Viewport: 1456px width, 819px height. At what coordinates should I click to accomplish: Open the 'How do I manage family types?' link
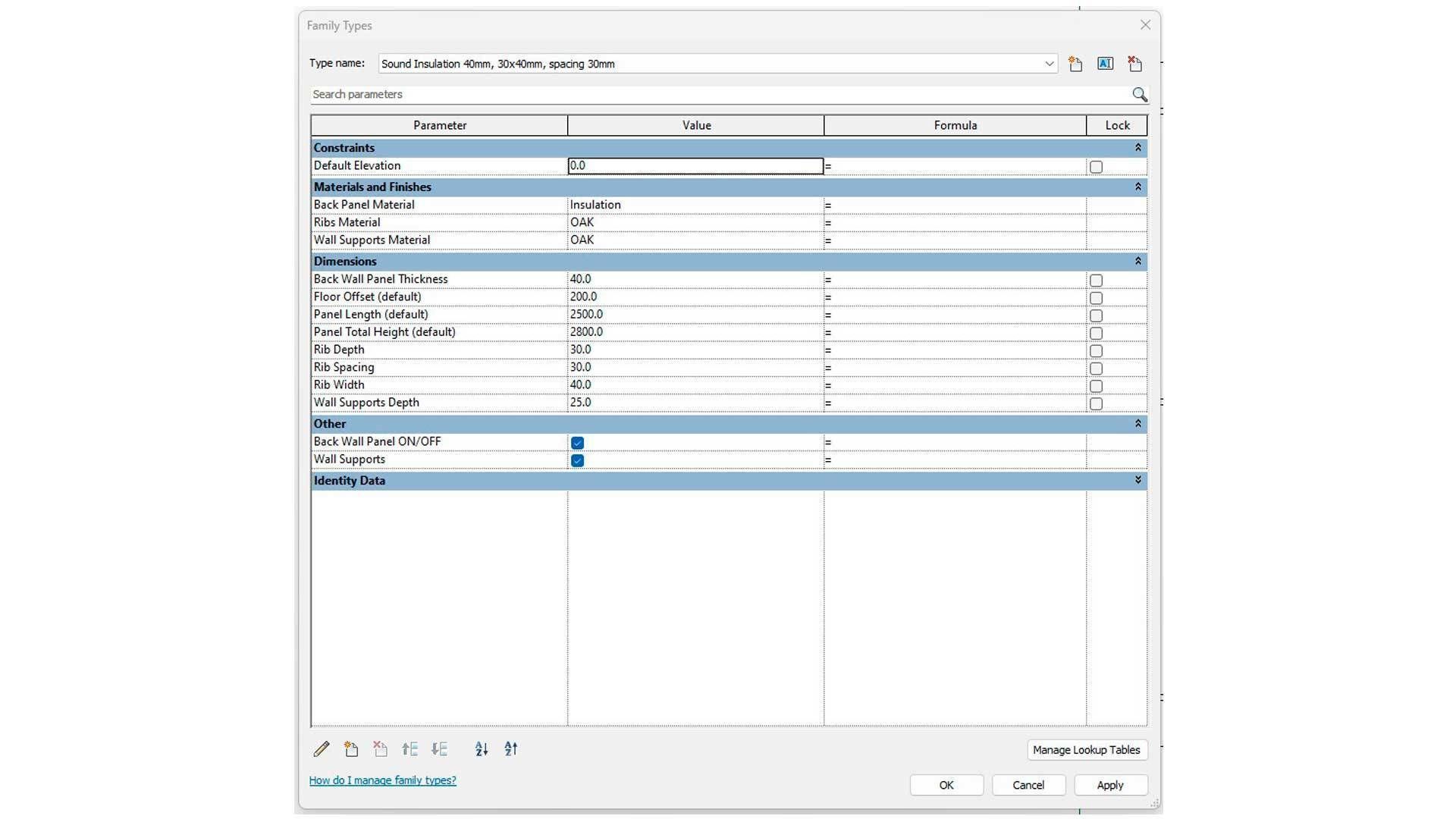382,780
